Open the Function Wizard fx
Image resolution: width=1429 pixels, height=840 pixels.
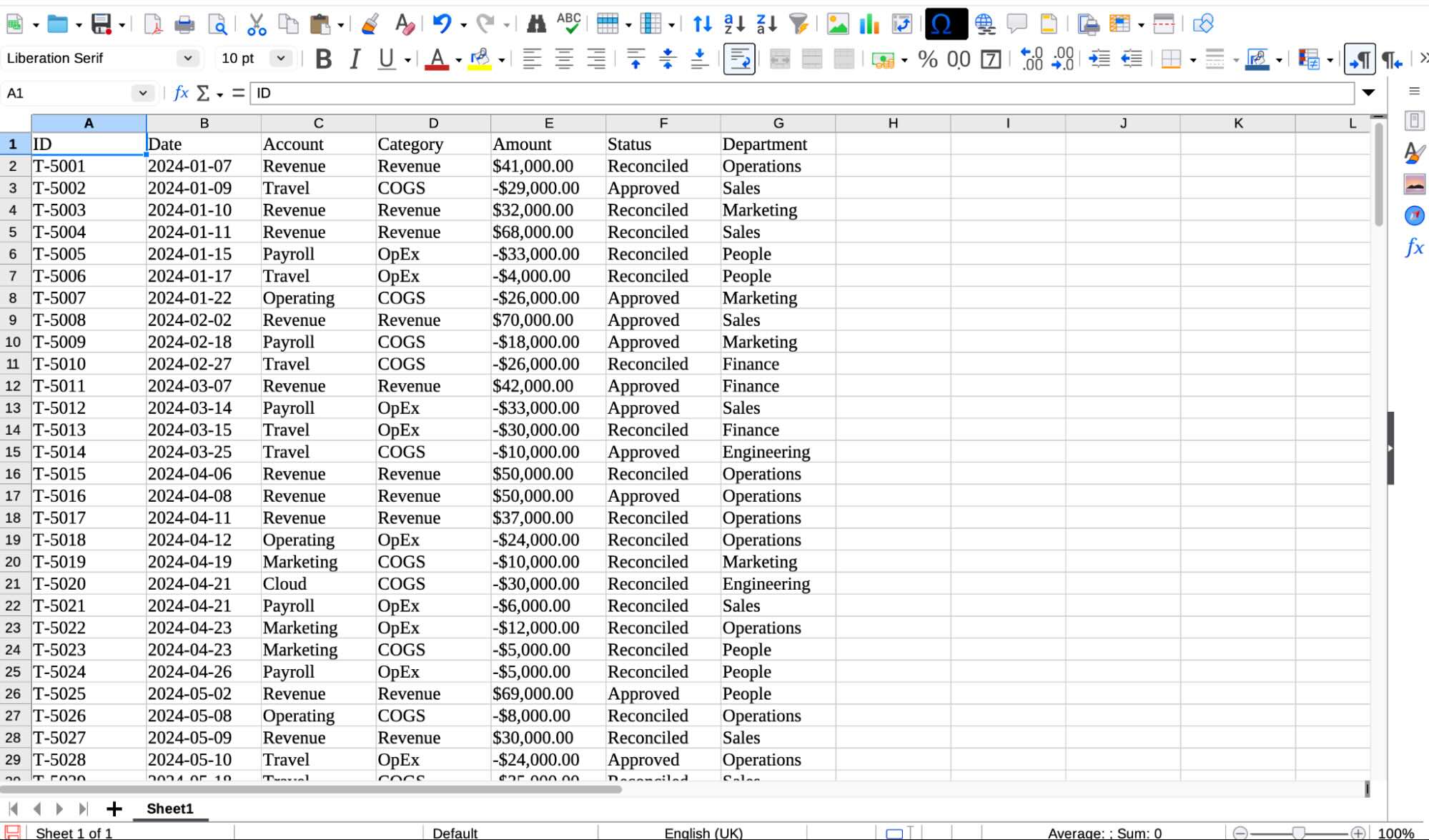182,93
